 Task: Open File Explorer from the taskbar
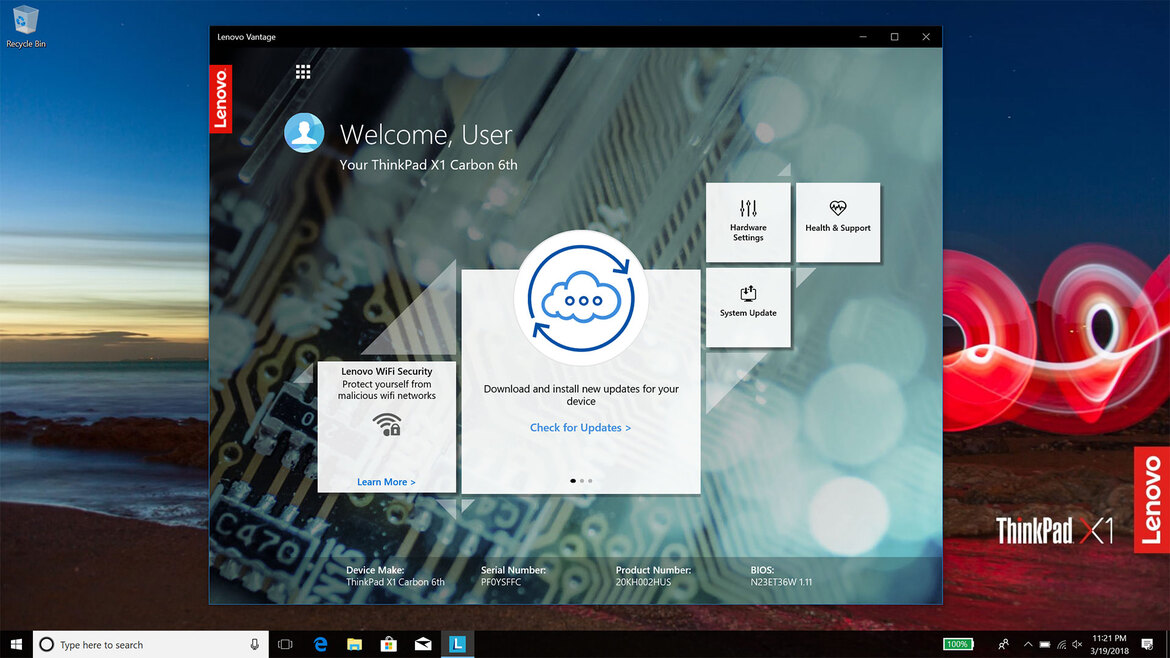coord(354,644)
